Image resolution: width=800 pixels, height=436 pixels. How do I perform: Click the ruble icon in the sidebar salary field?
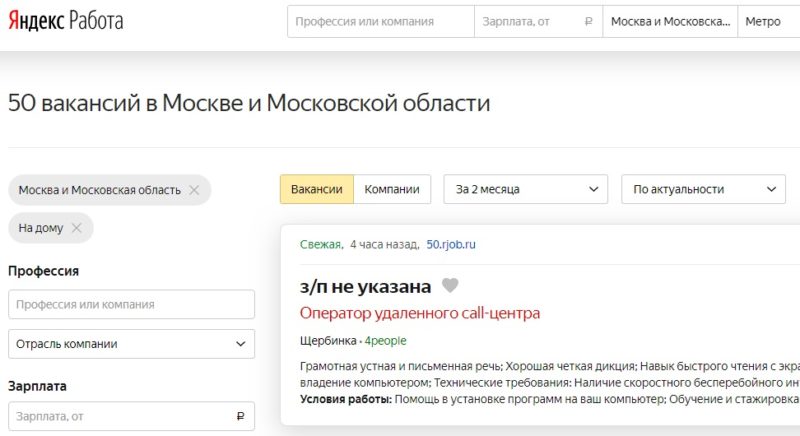click(x=240, y=416)
